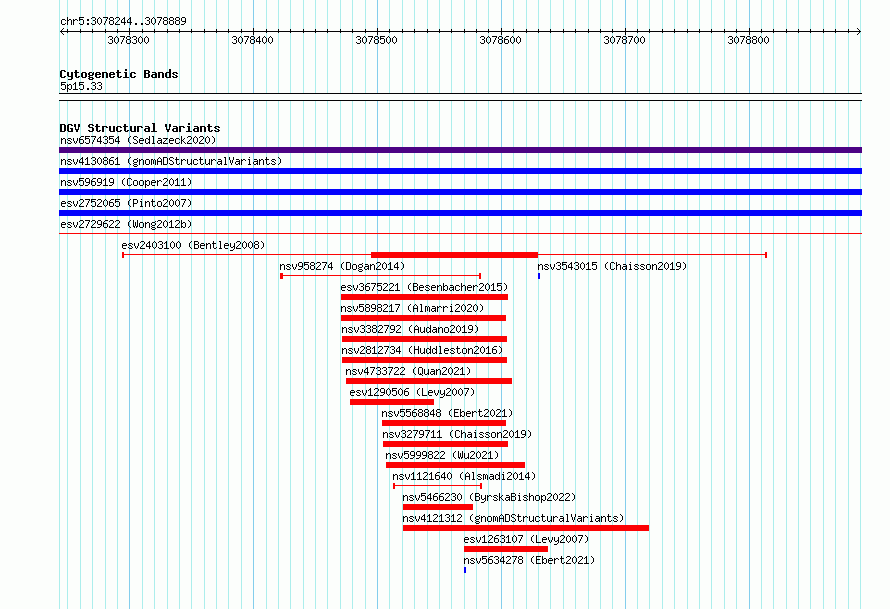Screen dimensions: 890x609
Task: Click the nsv958274 (Dogan2014) label
Action: pyautogui.click(x=342, y=266)
